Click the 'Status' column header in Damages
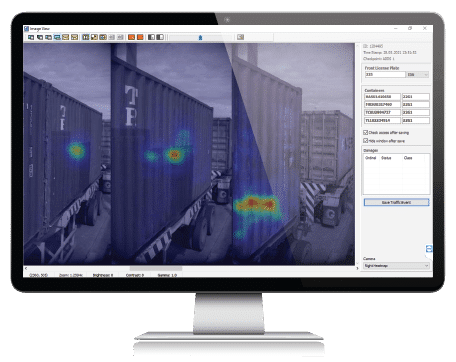456x362 pixels. coord(386,158)
